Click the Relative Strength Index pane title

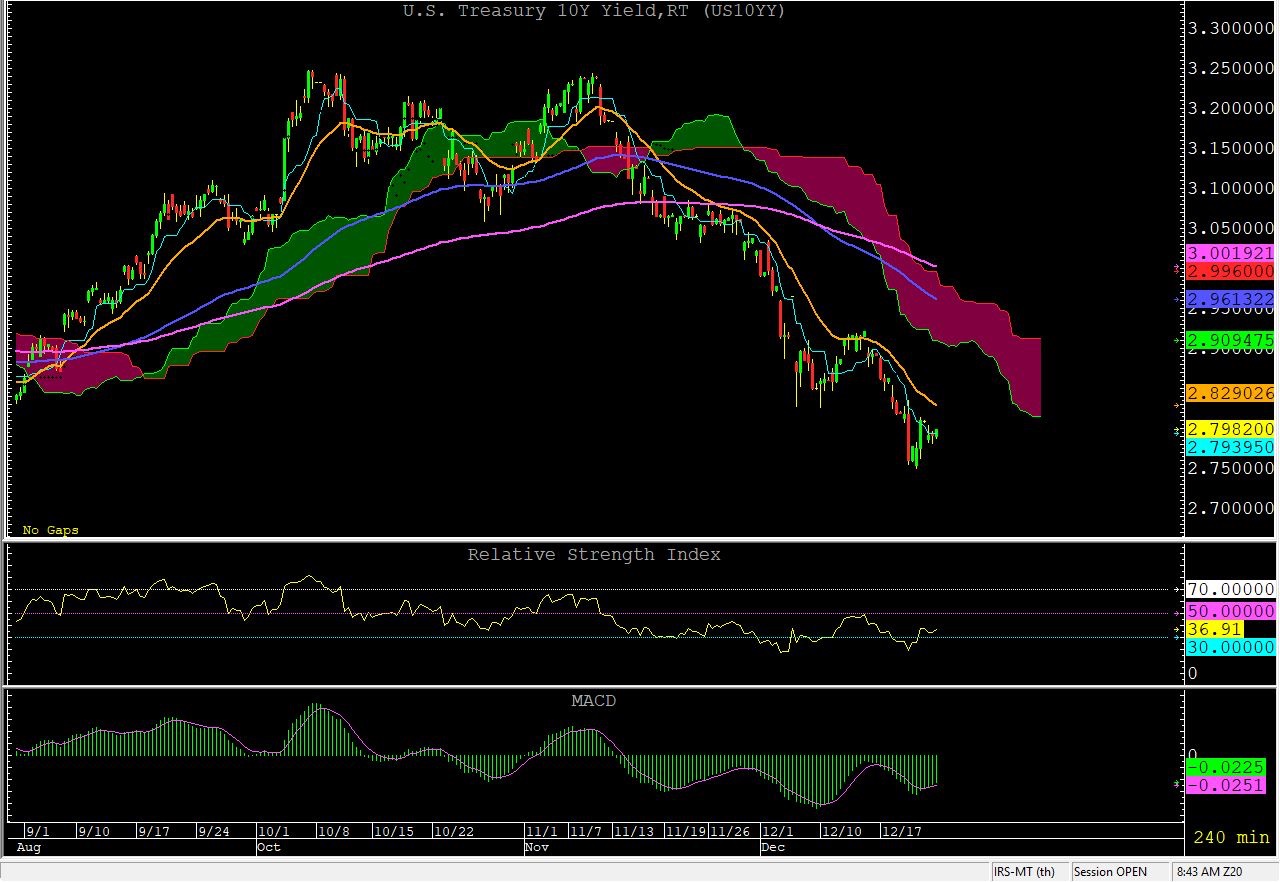[594, 554]
